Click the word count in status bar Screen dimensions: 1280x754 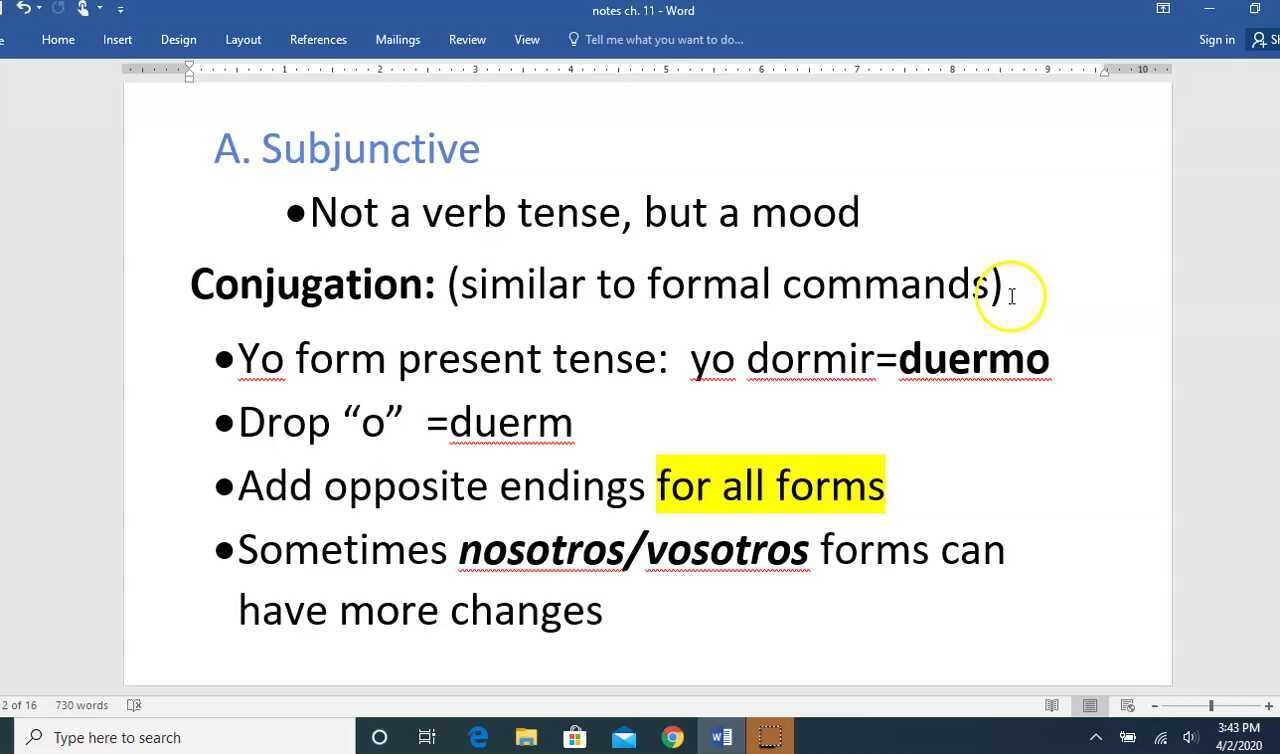point(81,705)
